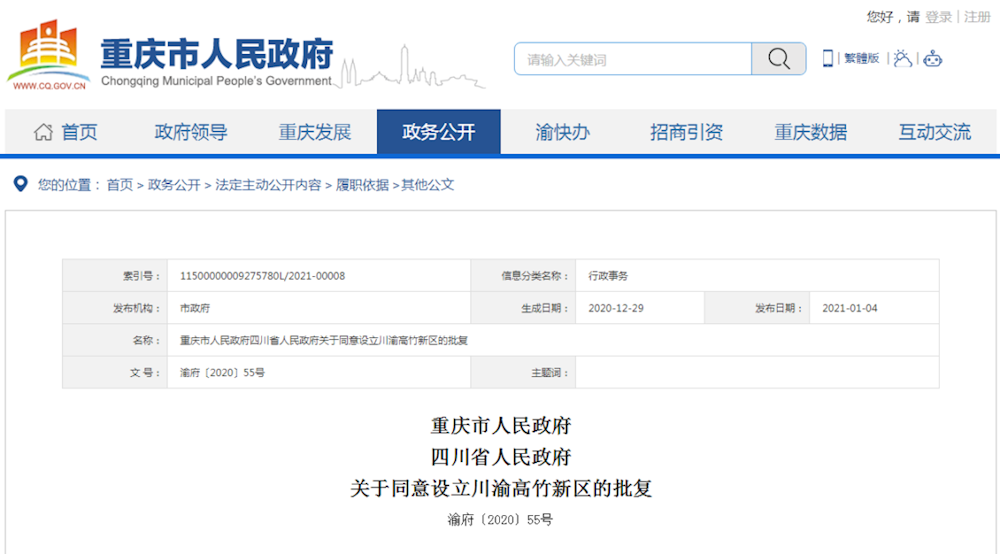Open the mobile version phone icon
Viewport: 1000px width, 554px height.
[828, 59]
